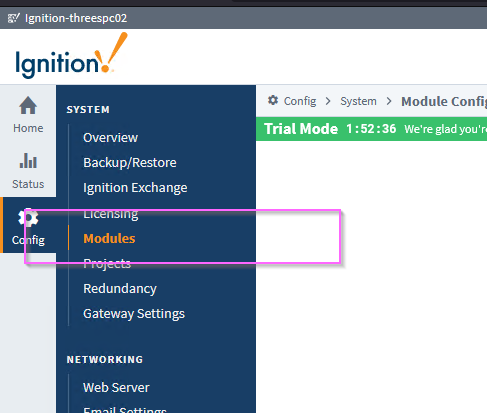Click the Trial Mode label
Image resolution: width=487 pixels, height=413 pixels.
tap(301, 129)
